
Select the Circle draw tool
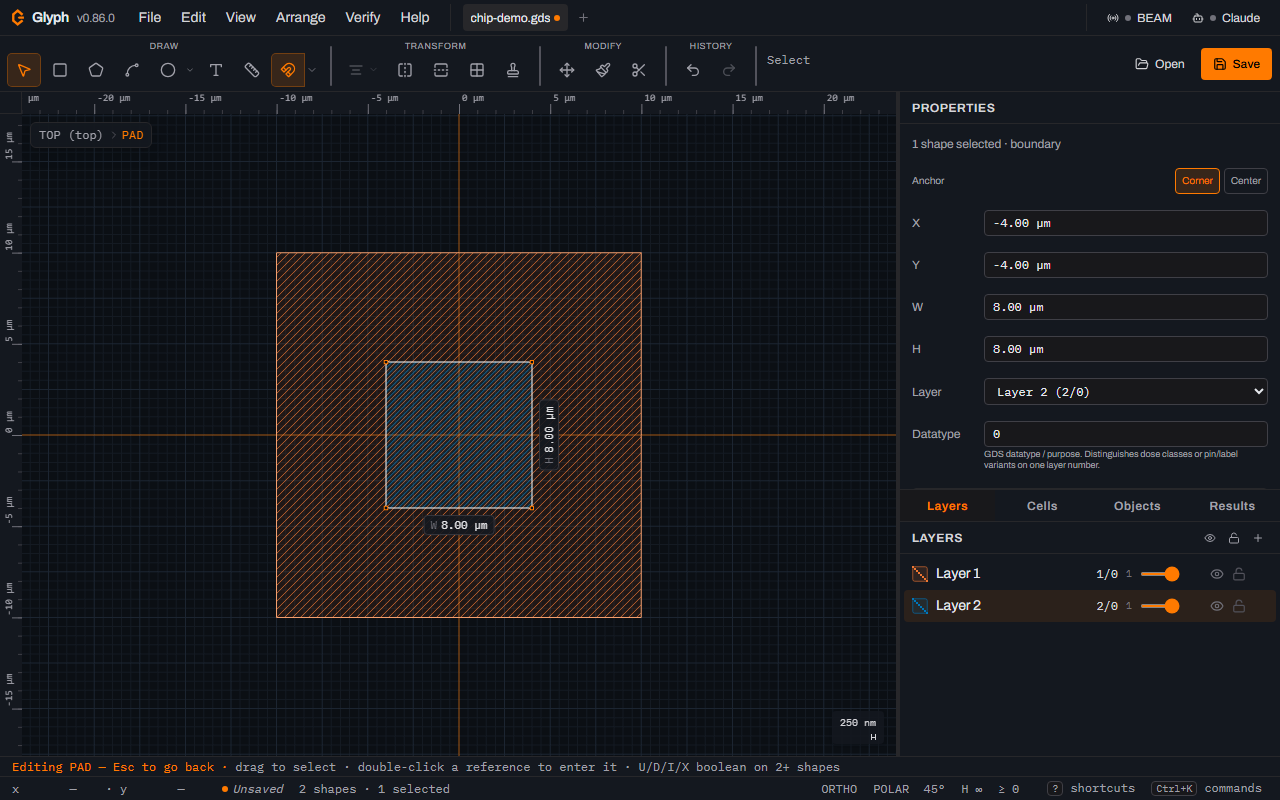[x=168, y=70]
